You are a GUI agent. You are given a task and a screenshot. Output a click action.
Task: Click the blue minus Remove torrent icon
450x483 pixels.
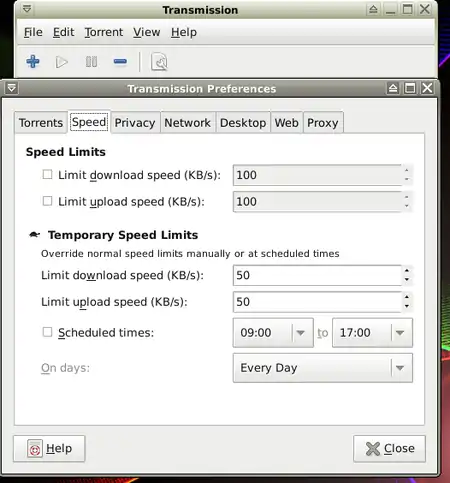point(120,62)
